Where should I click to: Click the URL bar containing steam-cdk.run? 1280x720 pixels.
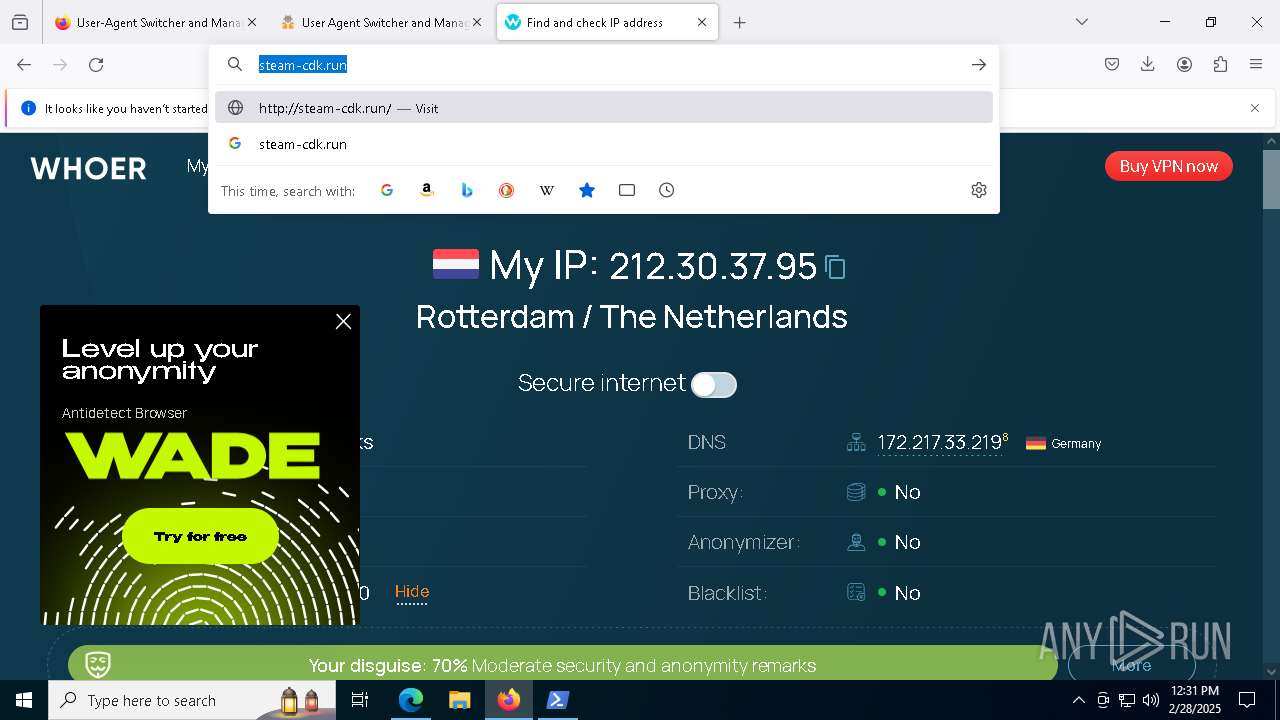(605, 65)
